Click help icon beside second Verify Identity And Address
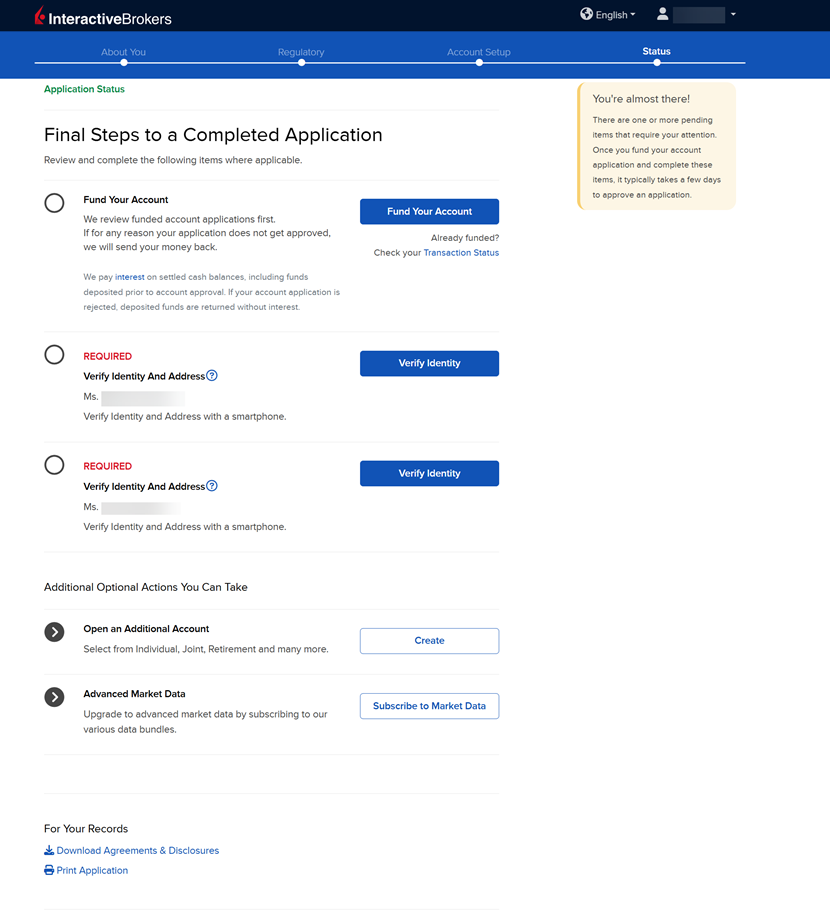The image size is (830, 915). pos(212,486)
